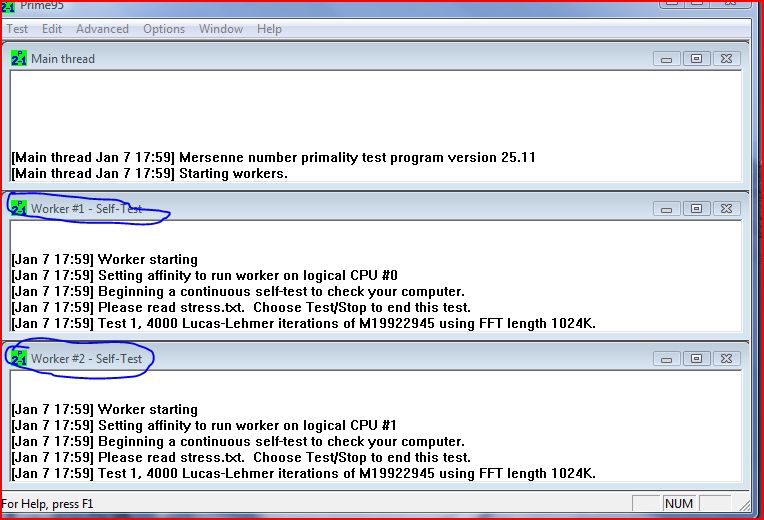
Task: Close the Worker #1 Self-Test window
Action: click(726, 209)
